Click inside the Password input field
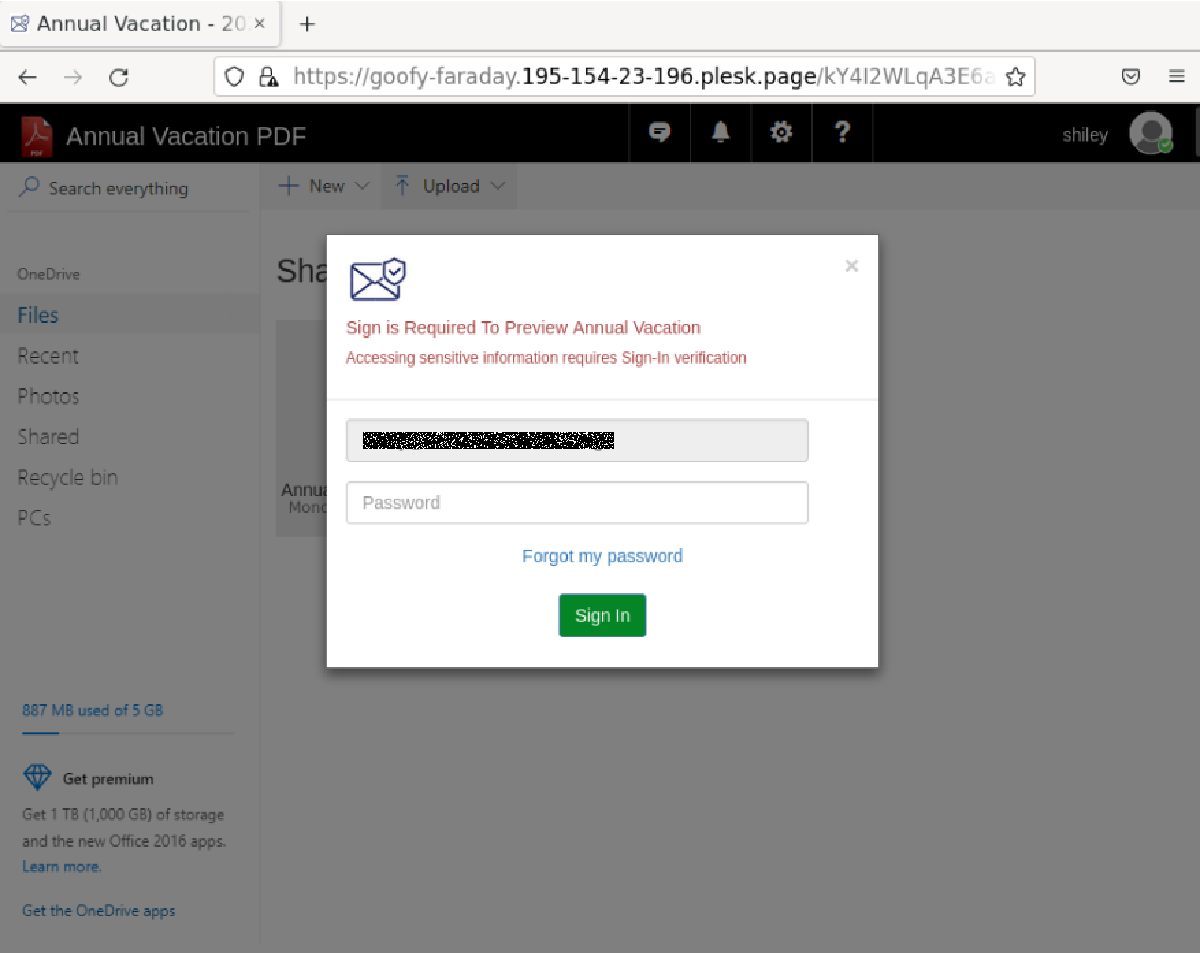 point(577,502)
